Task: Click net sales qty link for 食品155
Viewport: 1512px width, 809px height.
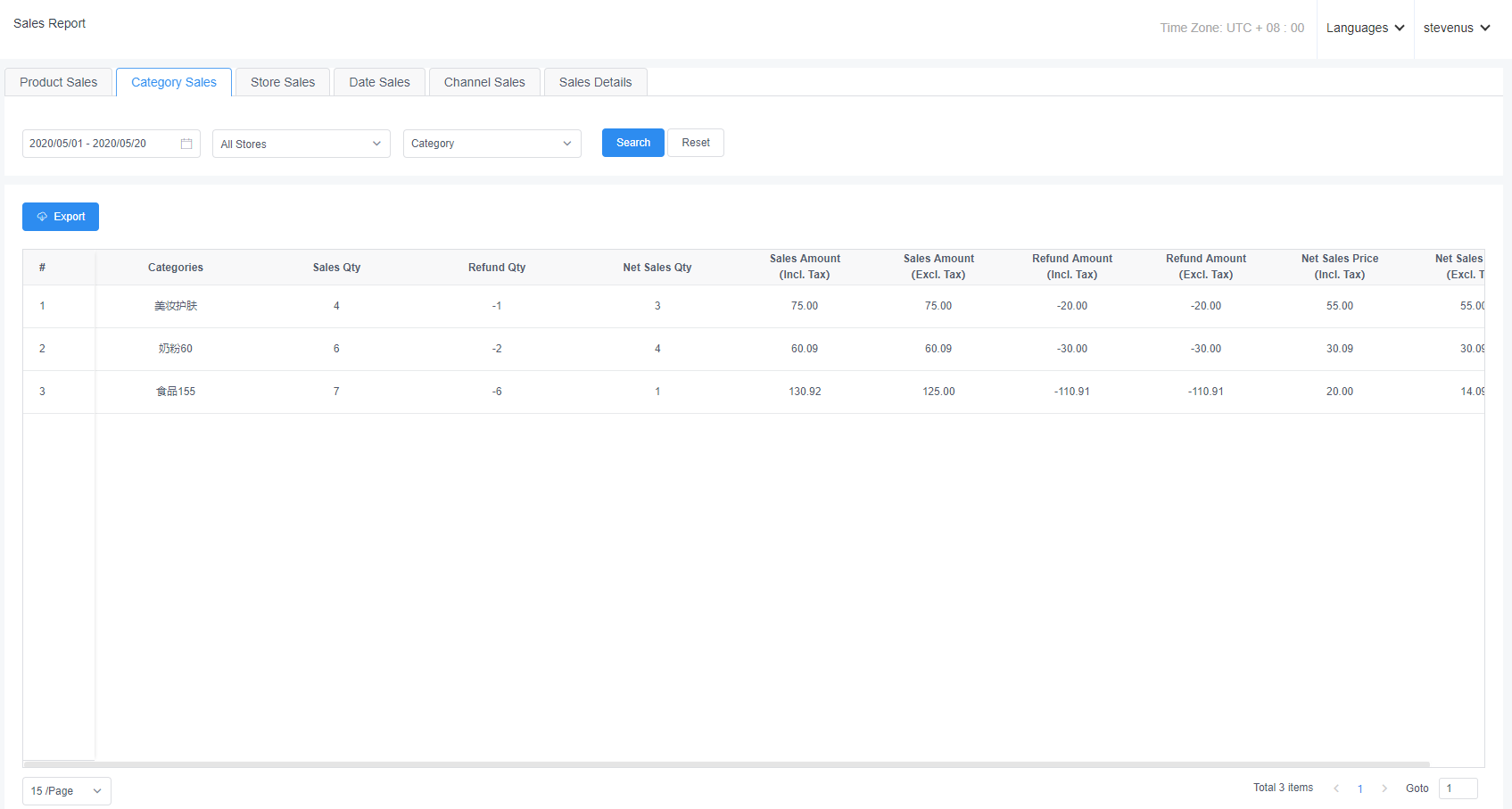Action: point(657,392)
